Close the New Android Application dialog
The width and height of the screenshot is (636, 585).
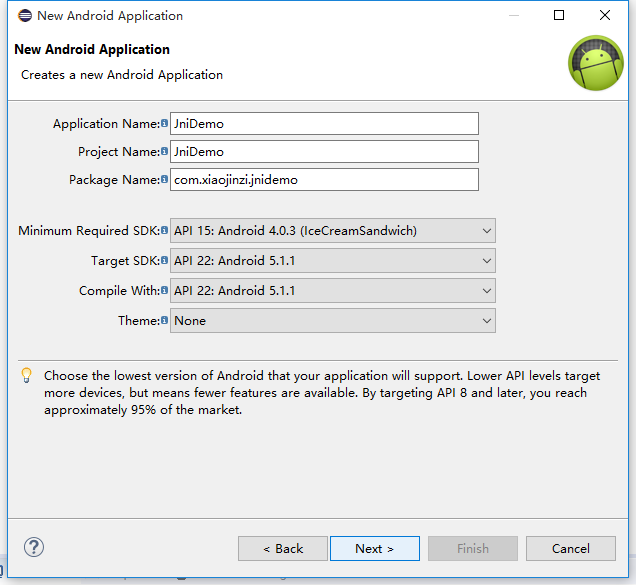click(x=605, y=15)
